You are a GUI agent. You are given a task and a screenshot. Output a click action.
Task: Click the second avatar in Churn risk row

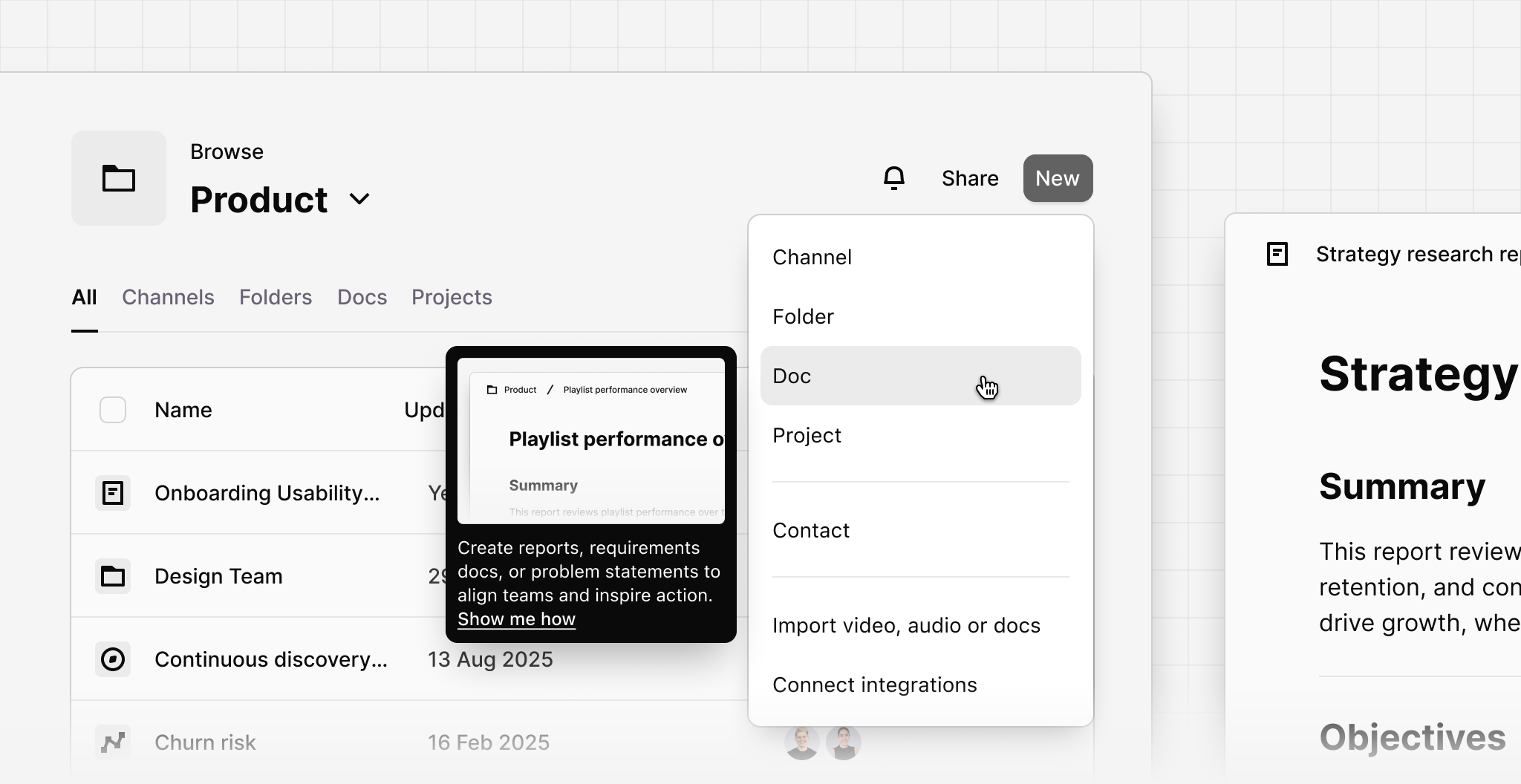tap(844, 742)
